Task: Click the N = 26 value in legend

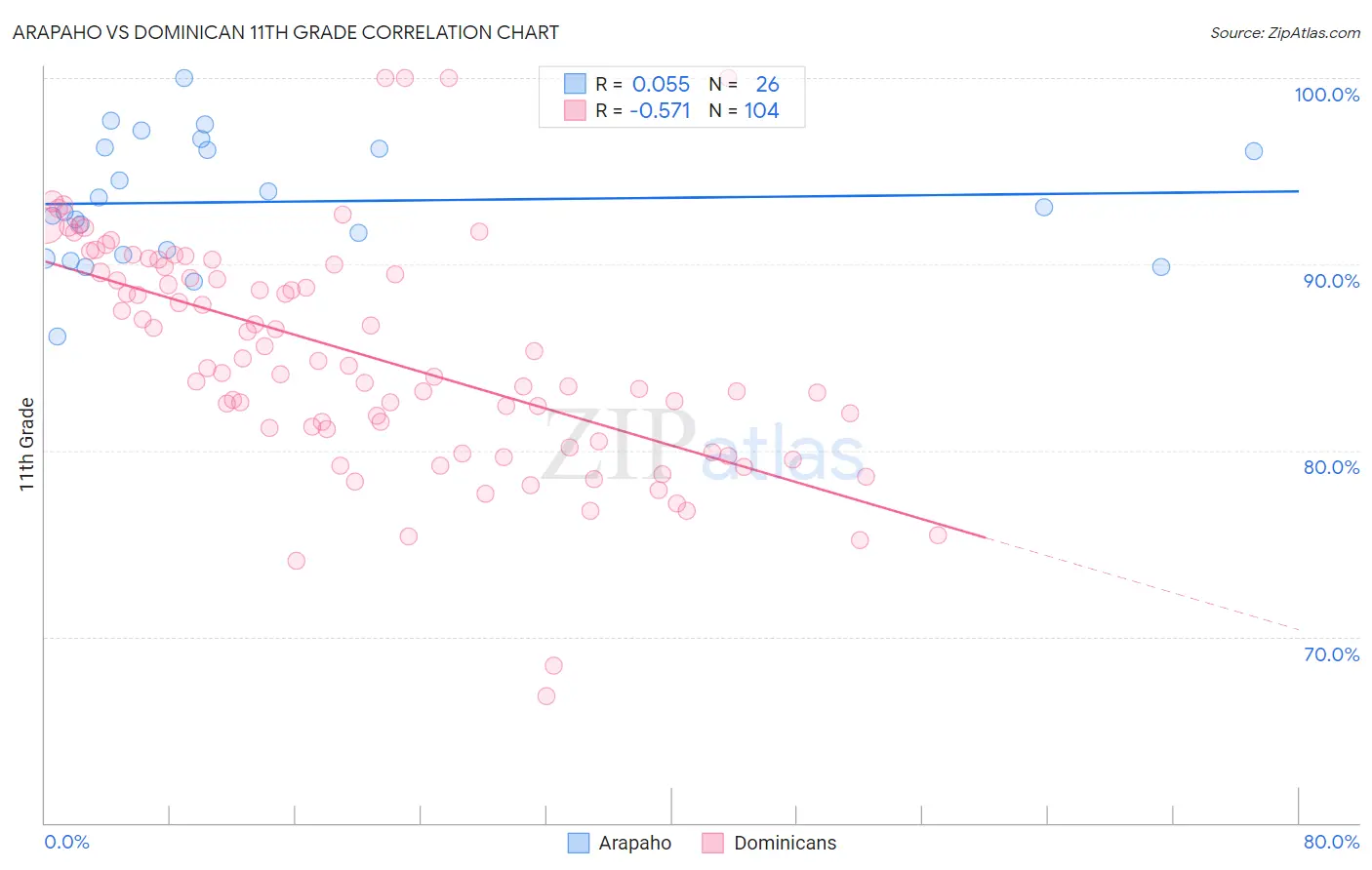Action: (745, 84)
